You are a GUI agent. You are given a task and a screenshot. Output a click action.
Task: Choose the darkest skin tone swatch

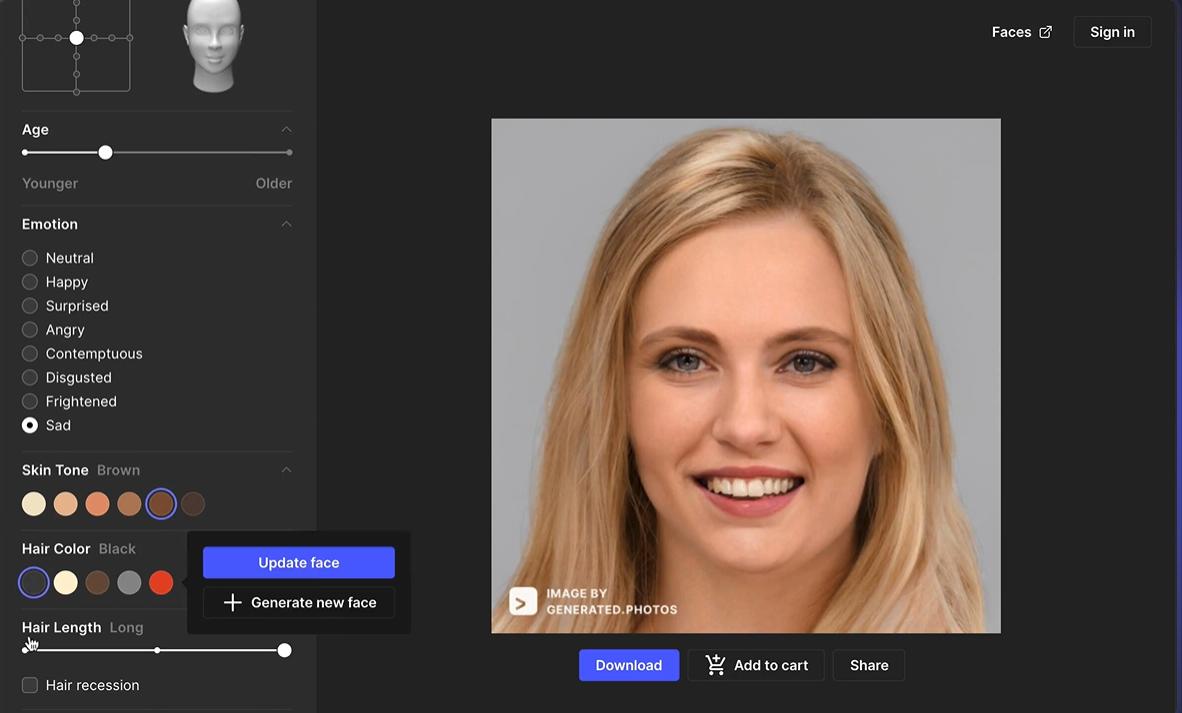click(x=193, y=504)
